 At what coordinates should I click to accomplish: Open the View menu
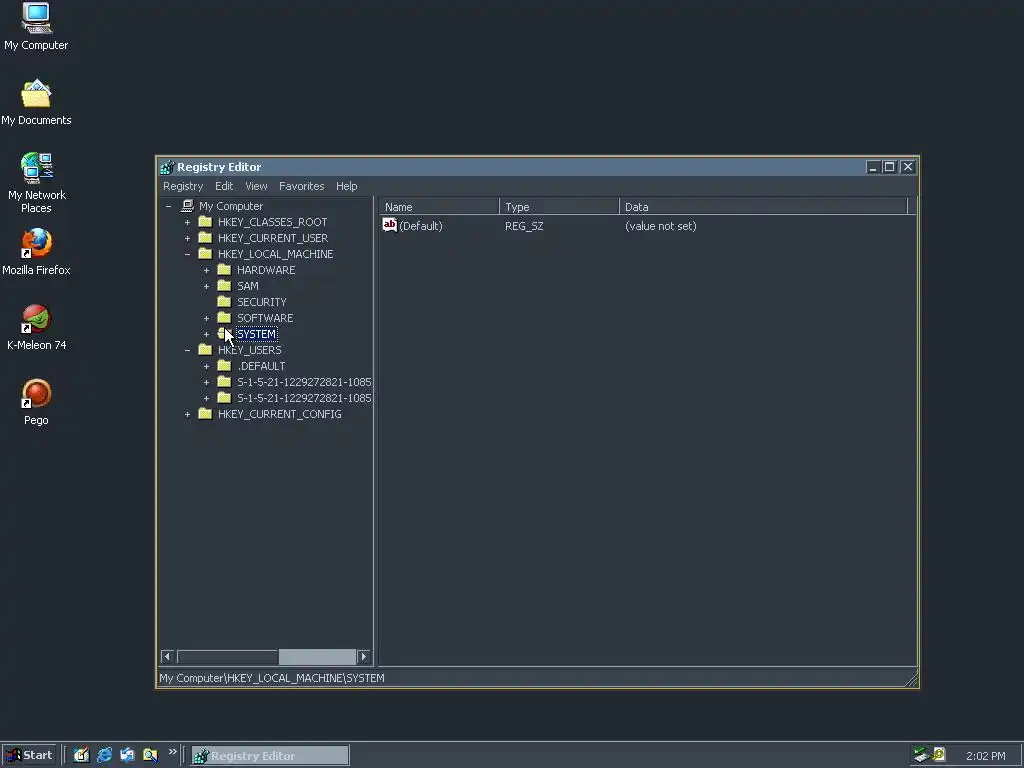coord(256,186)
